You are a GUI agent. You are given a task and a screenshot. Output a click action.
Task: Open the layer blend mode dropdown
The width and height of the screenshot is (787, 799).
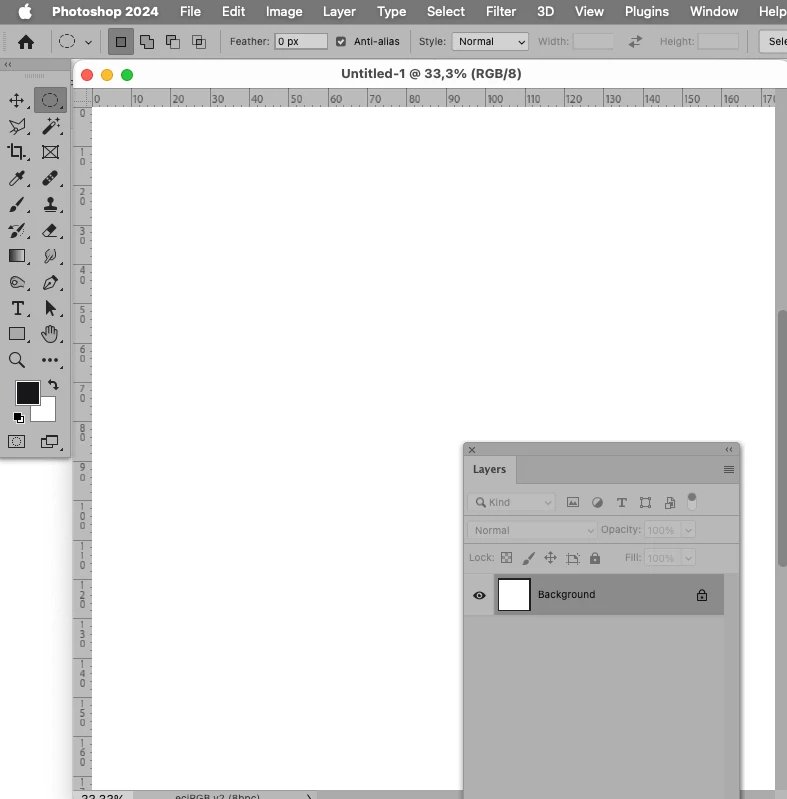tap(532, 530)
